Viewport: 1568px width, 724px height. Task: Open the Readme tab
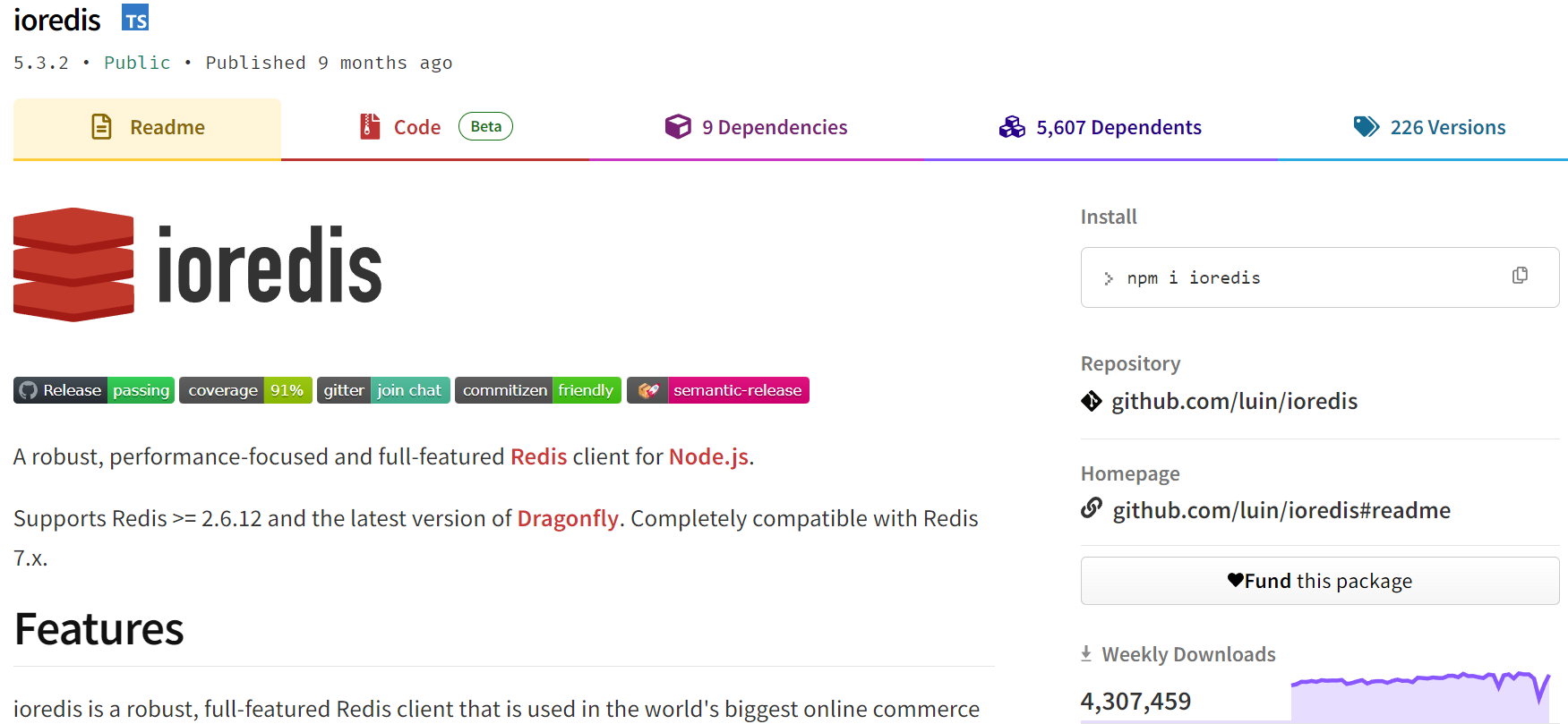click(x=147, y=128)
